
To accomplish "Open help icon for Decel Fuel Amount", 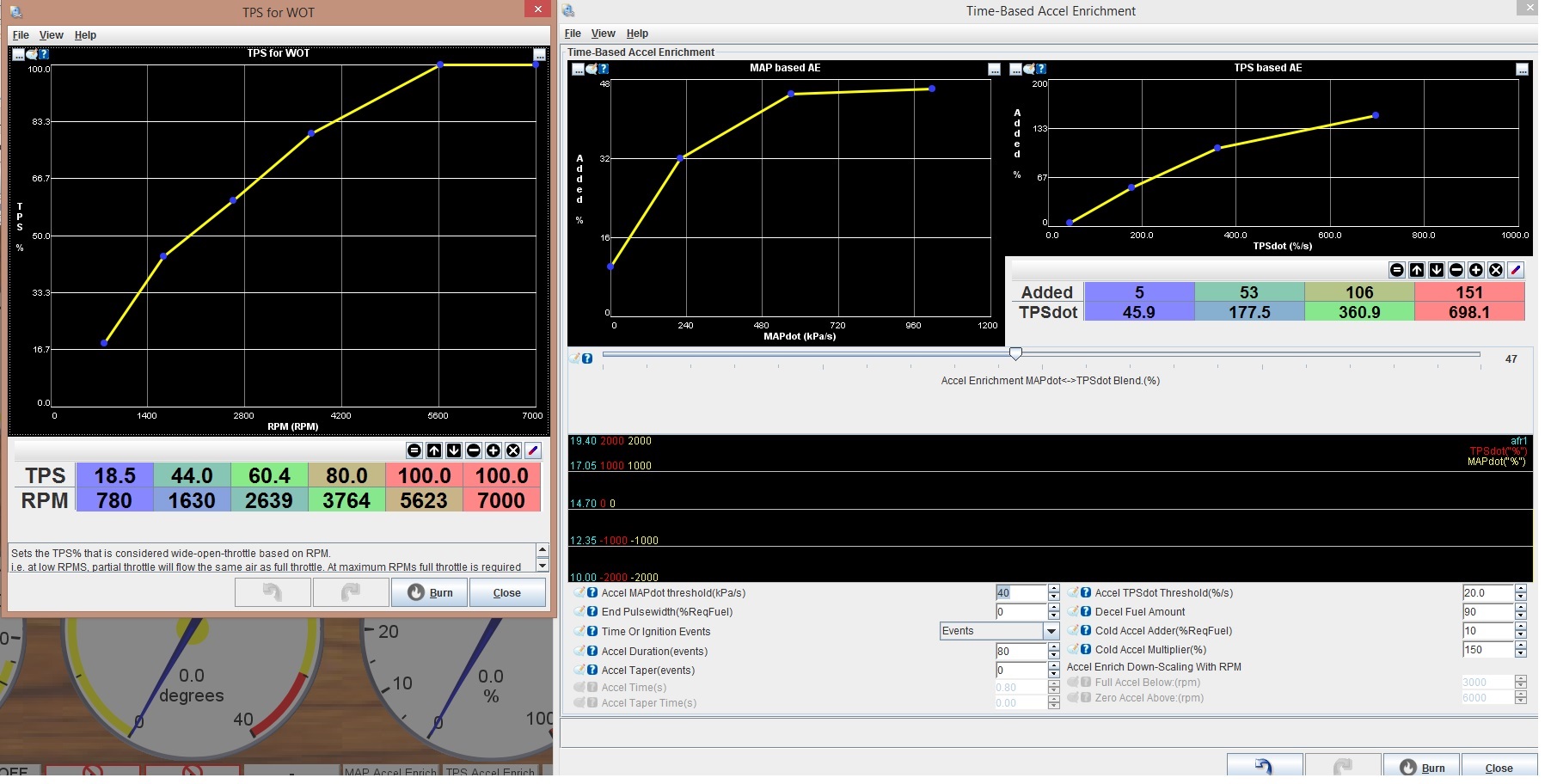I will tap(1086, 612).
